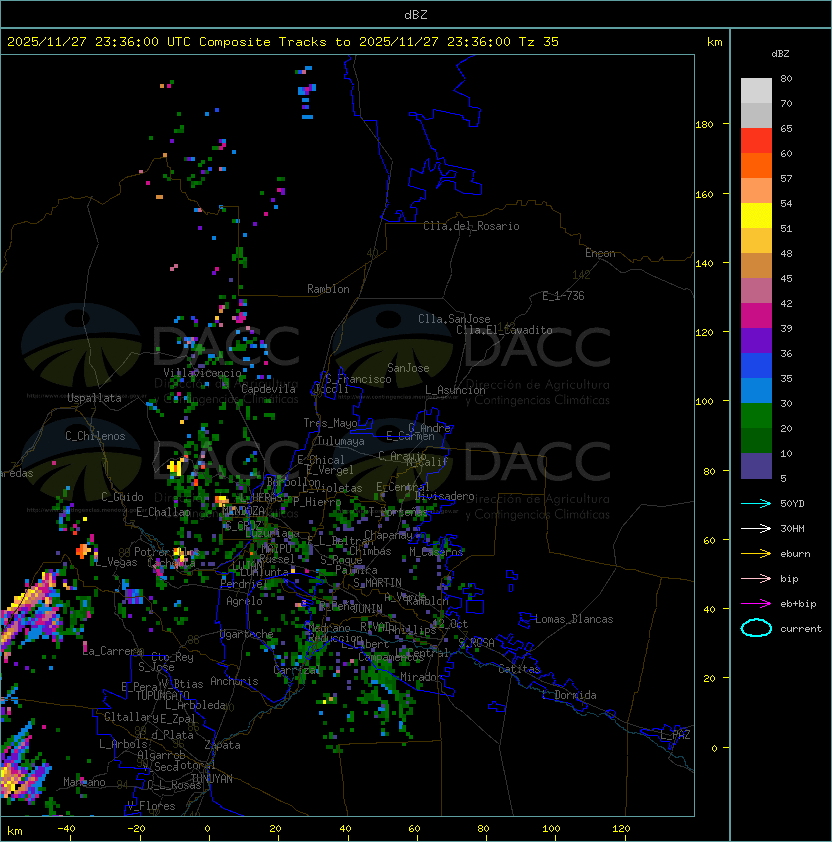The height and width of the screenshot is (842, 832).
Task: Click the C_Chilenos place label
Action: (x=95, y=436)
